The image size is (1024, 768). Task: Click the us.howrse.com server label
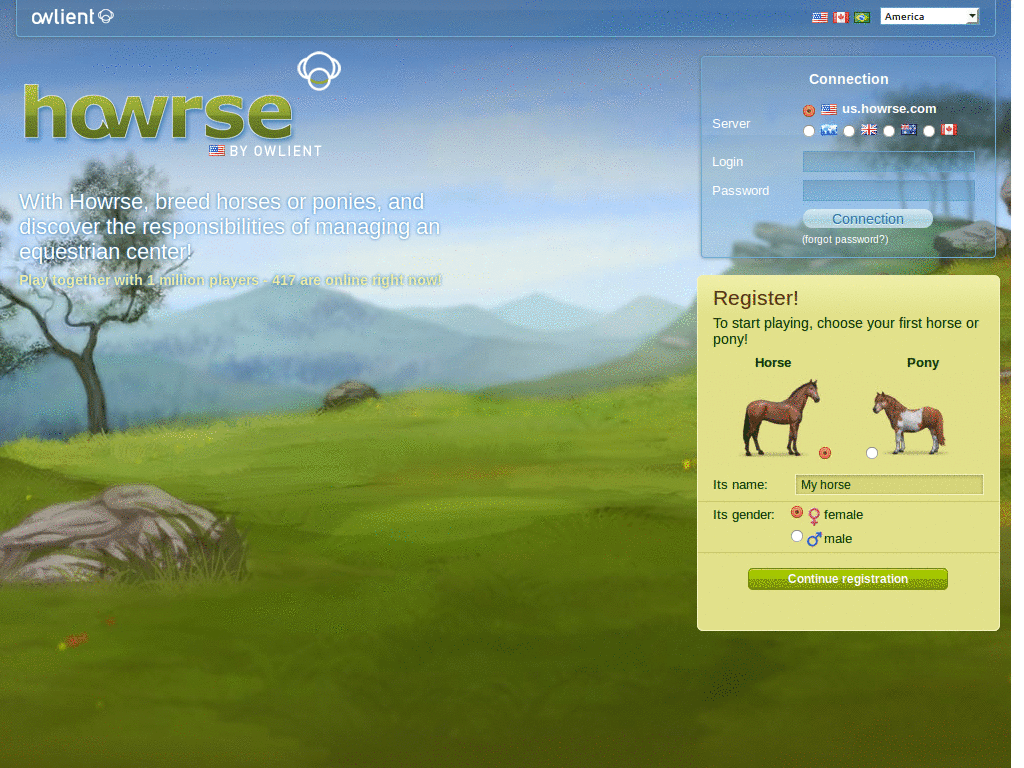coord(889,109)
